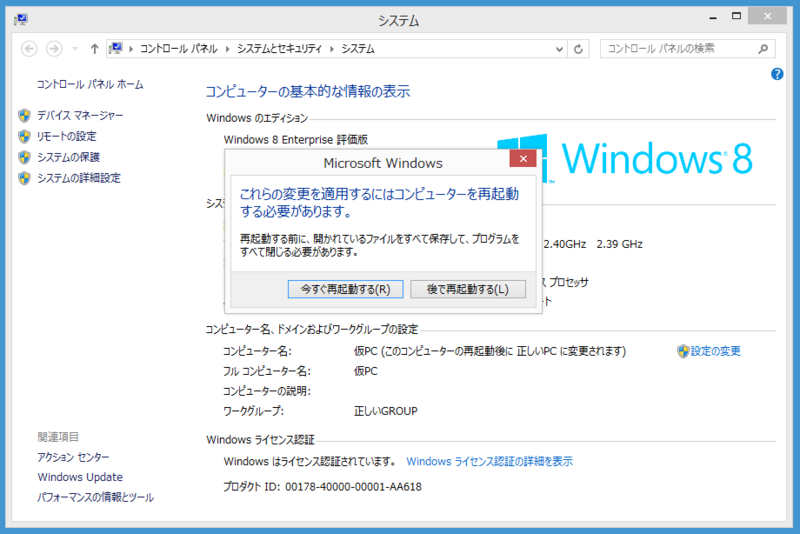Image resolution: width=800 pixels, height=534 pixels.
Task: Click the Windows 8 logo
Action: [x=624, y=158]
